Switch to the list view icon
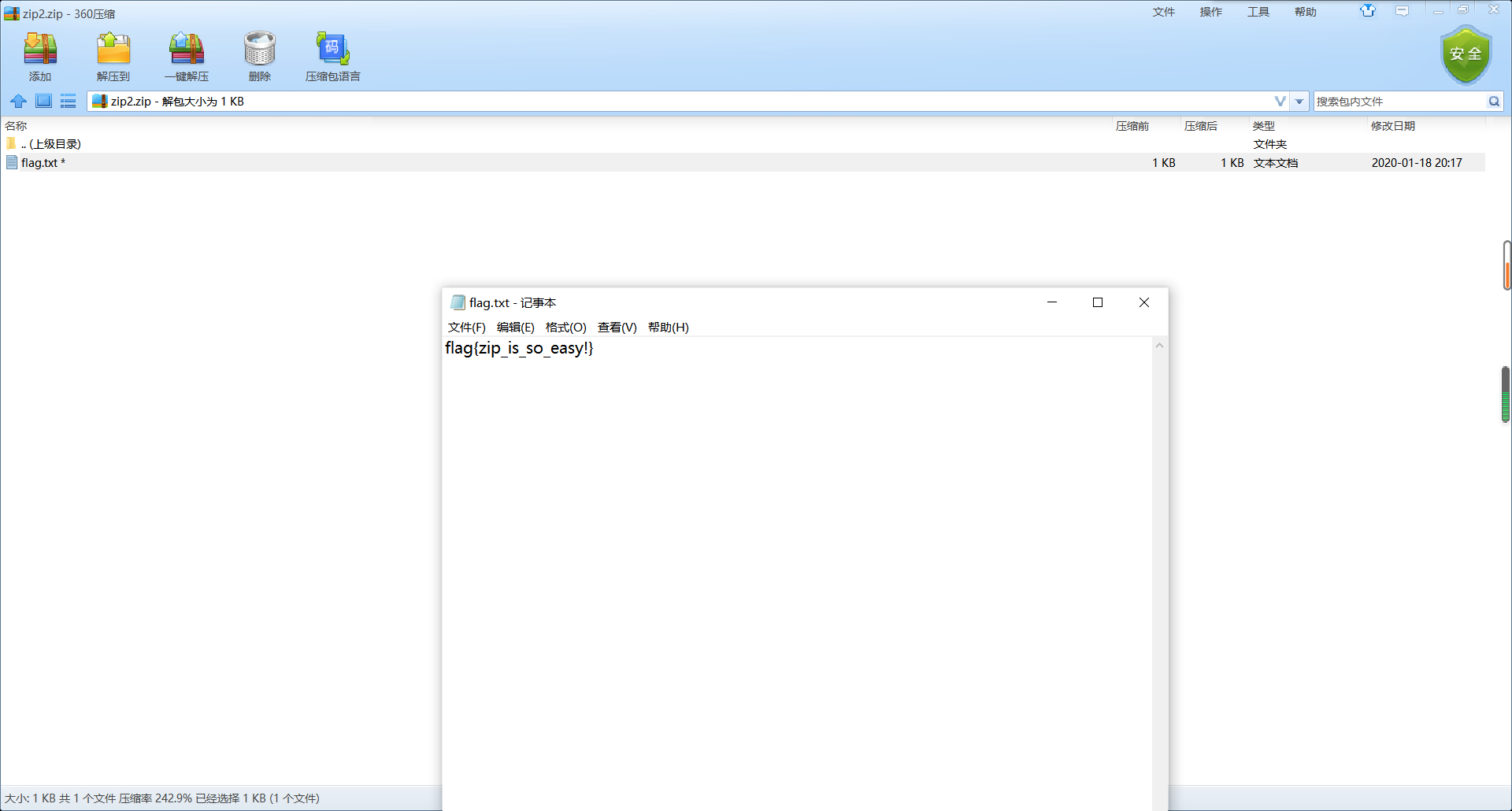The width and height of the screenshot is (1512, 811). tap(69, 102)
